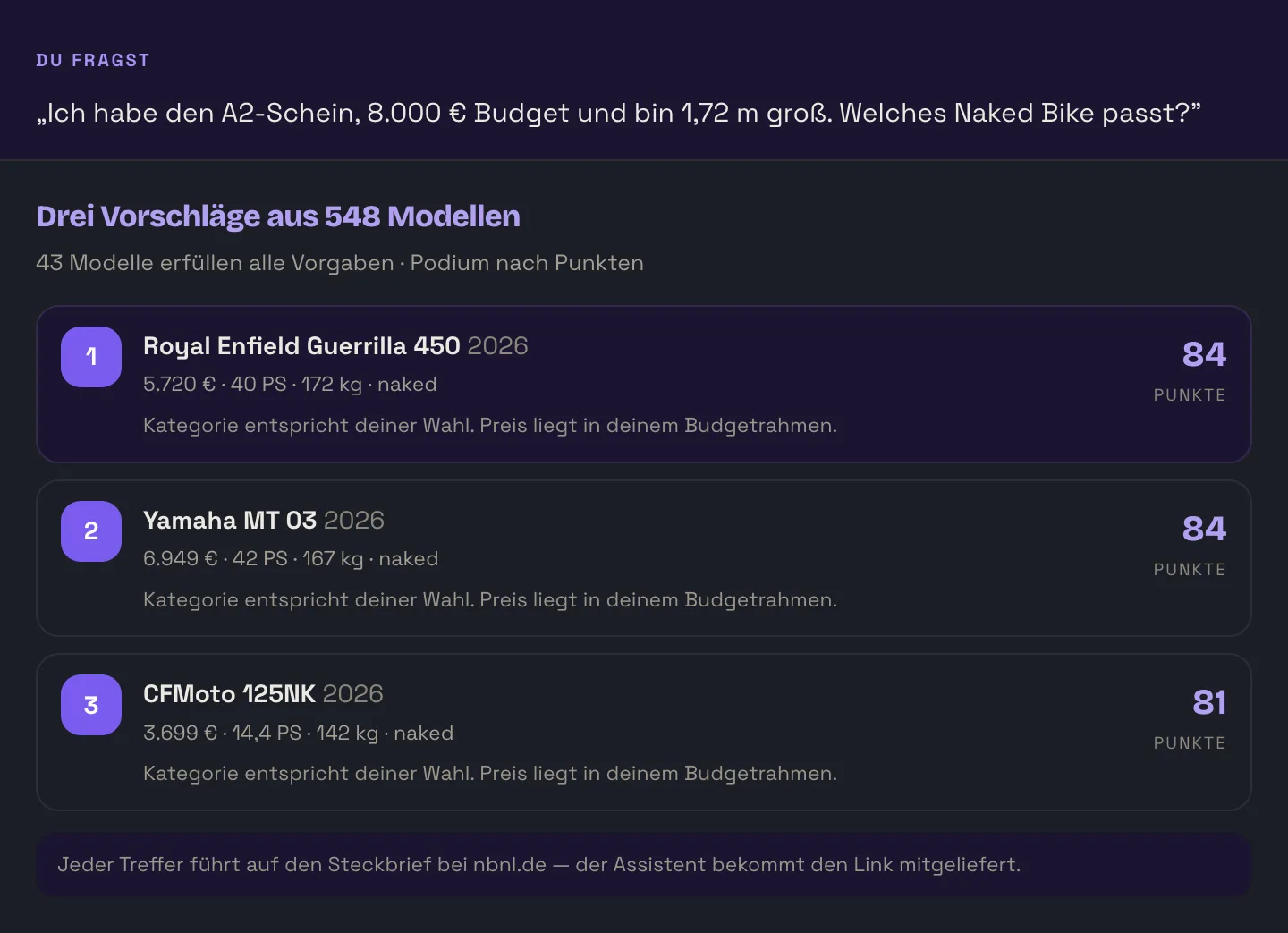Viewport: 1288px width, 933px height.
Task: Click the purple rank 1 badge
Action: point(91,357)
